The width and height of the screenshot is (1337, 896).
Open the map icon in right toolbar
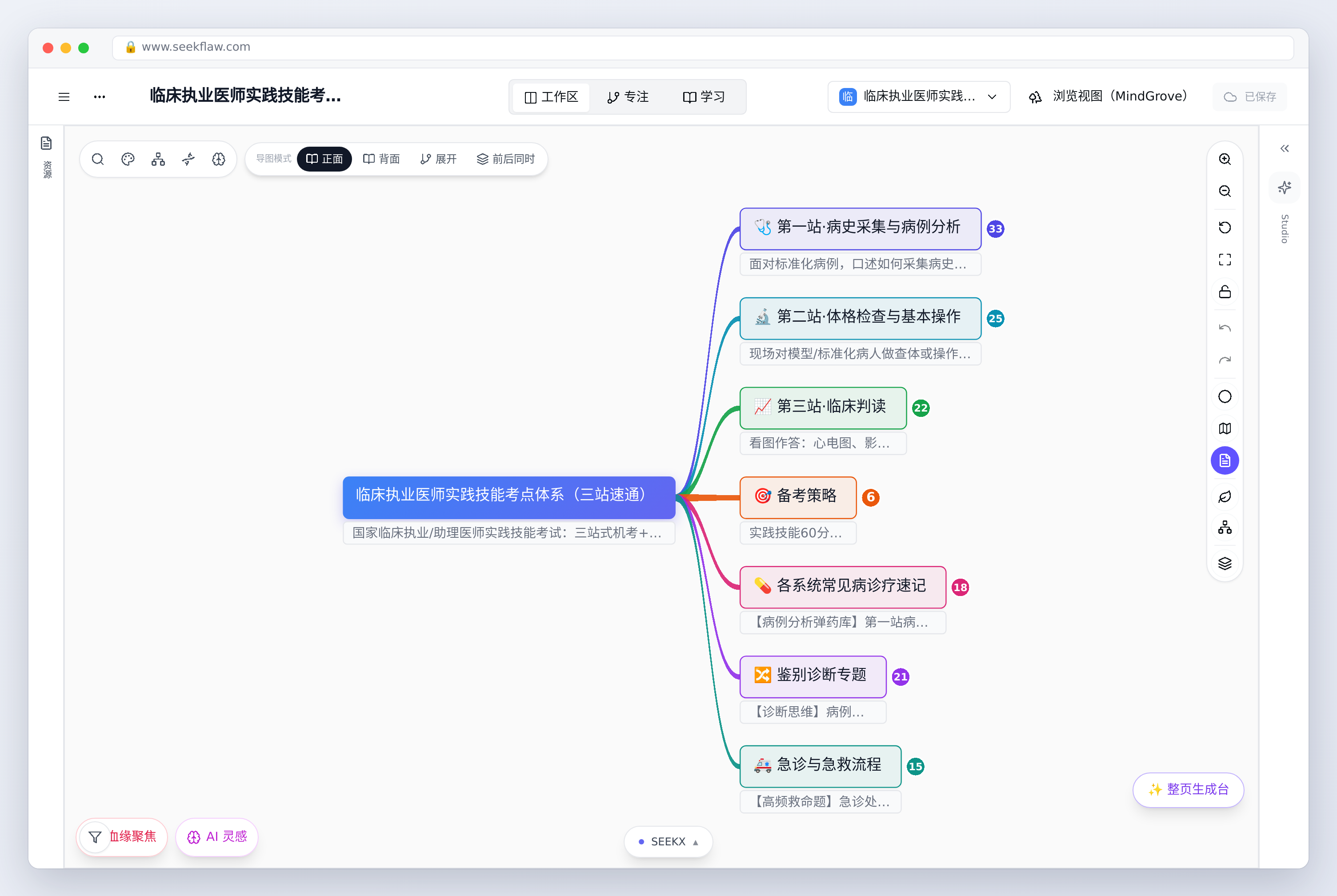point(1225,428)
